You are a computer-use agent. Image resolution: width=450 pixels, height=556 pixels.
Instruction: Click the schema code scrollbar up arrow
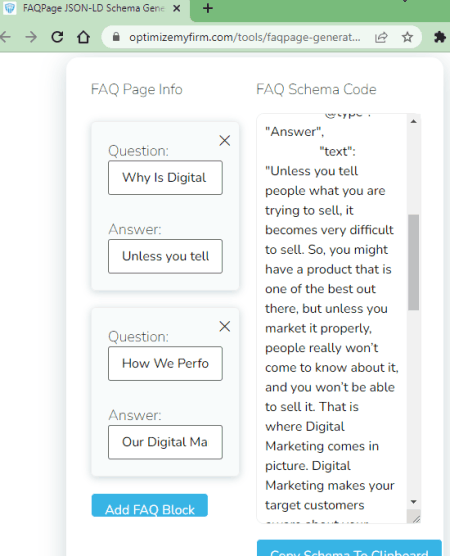413,121
